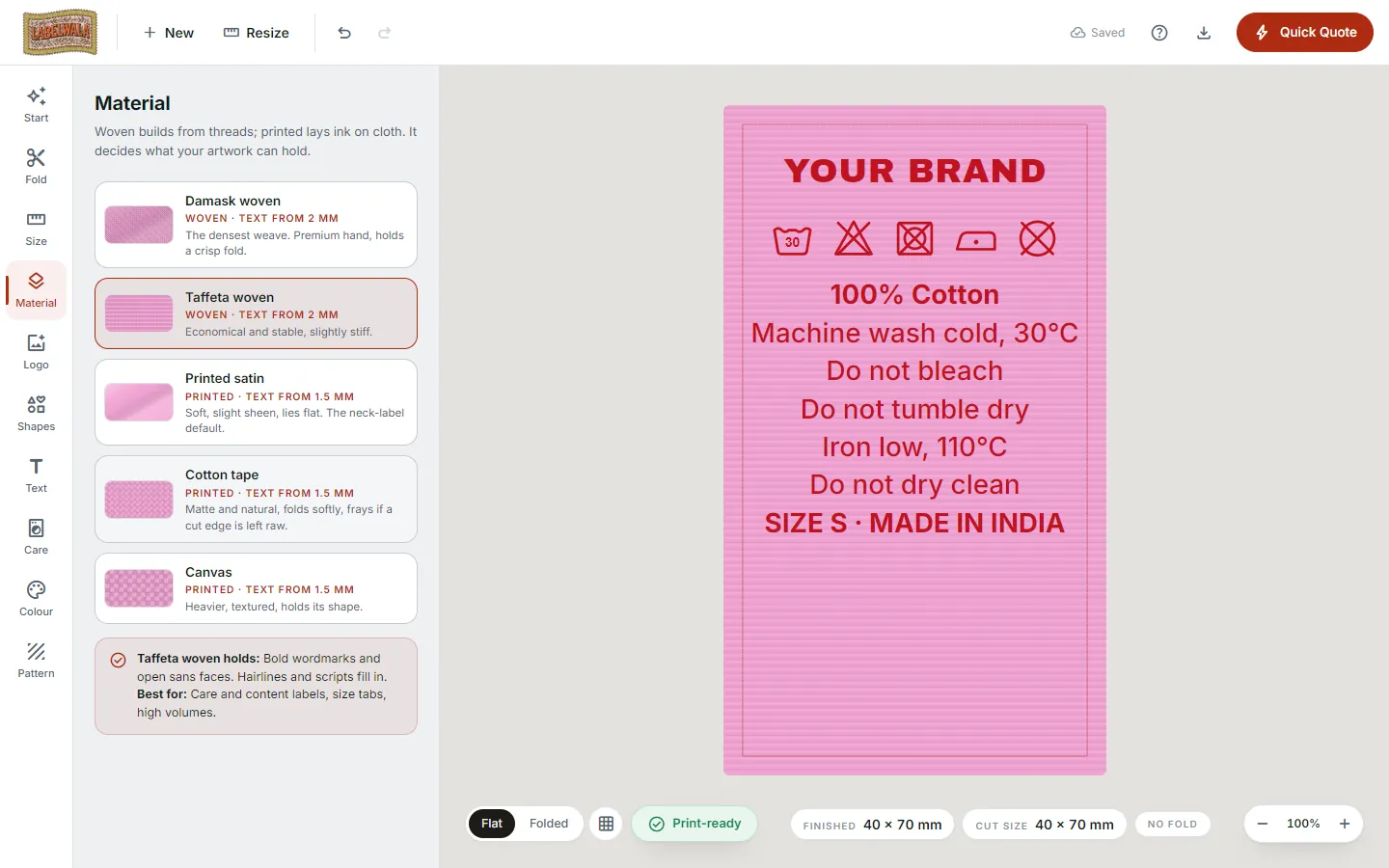Screen dimensions: 1389x868
Task: Open the Logo panel
Action: click(36, 352)
